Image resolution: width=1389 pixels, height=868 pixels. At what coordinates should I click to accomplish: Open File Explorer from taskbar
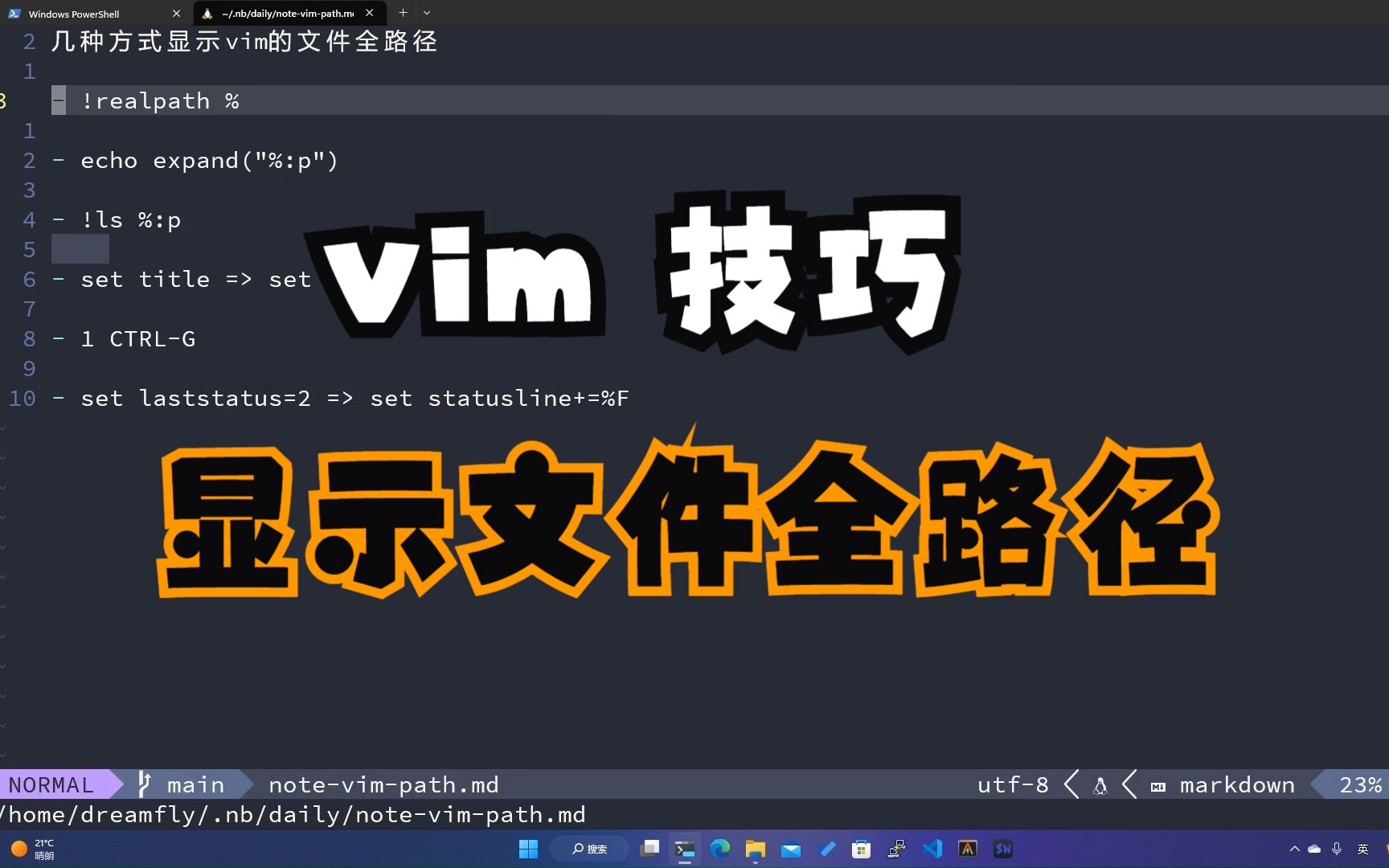pos(756,849)
